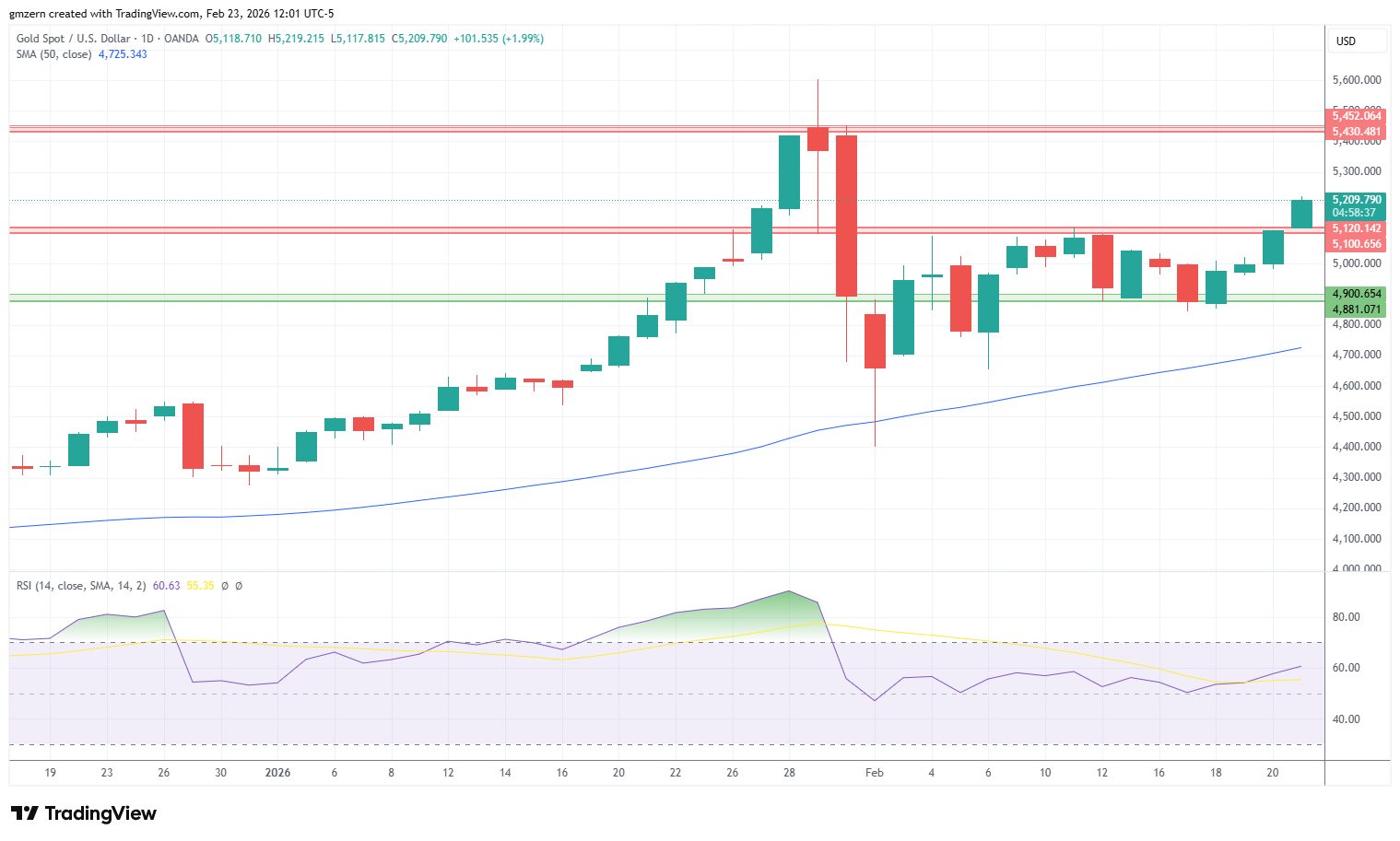
Task: Click the 19 date label on the time axis
Action: click(x=51, y=773)
